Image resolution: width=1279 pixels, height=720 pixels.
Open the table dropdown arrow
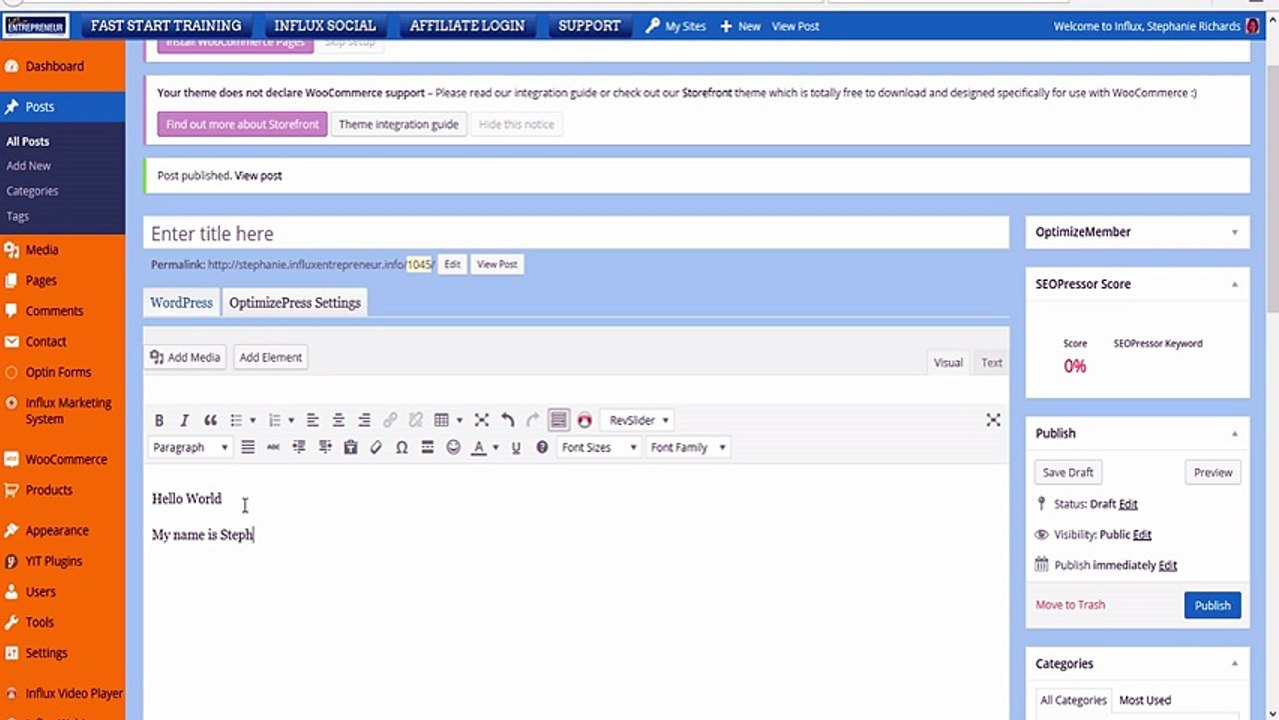(x=459, y=420)
